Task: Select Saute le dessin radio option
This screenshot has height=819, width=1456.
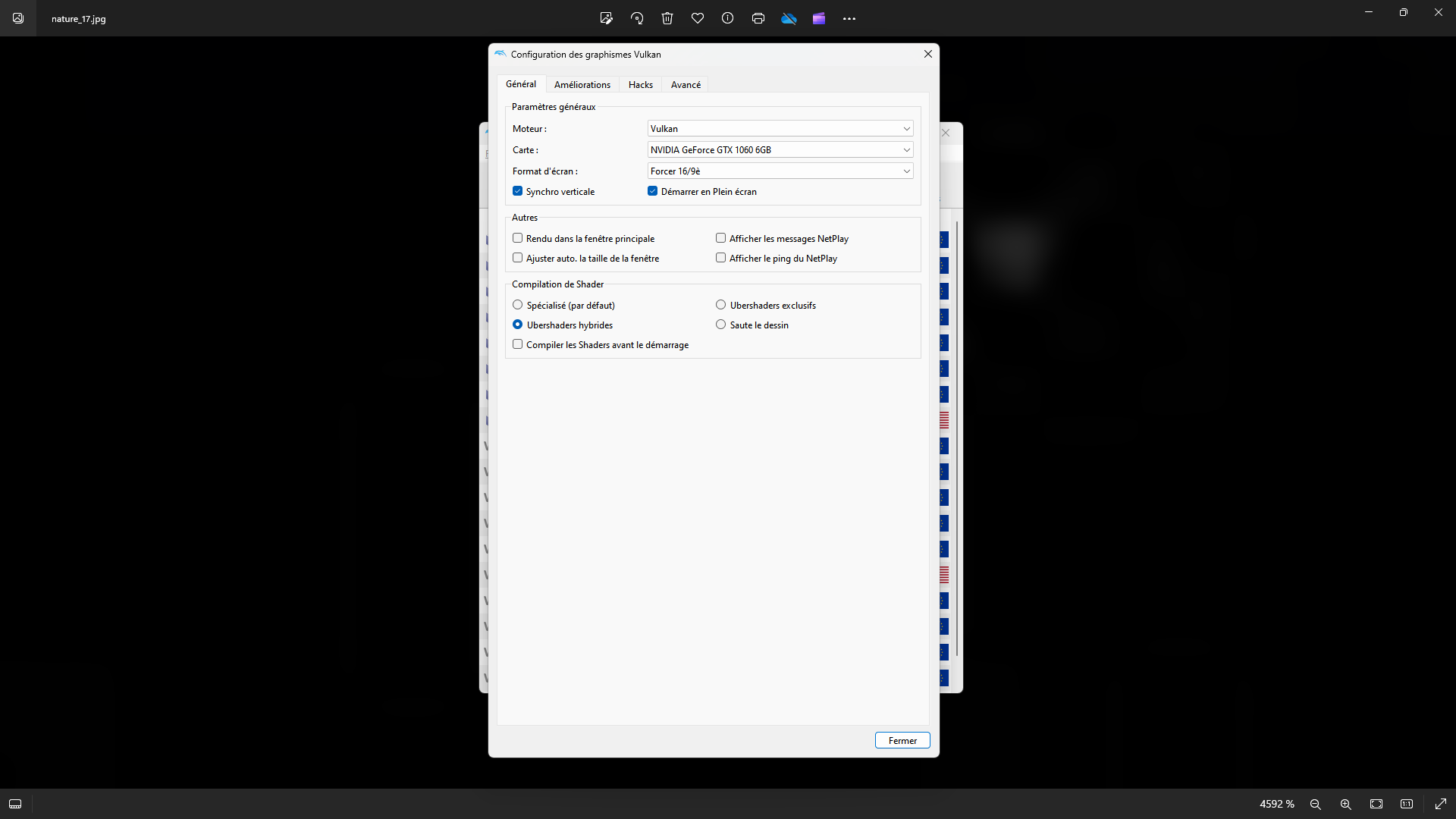Action: click(x=721, y=325)
